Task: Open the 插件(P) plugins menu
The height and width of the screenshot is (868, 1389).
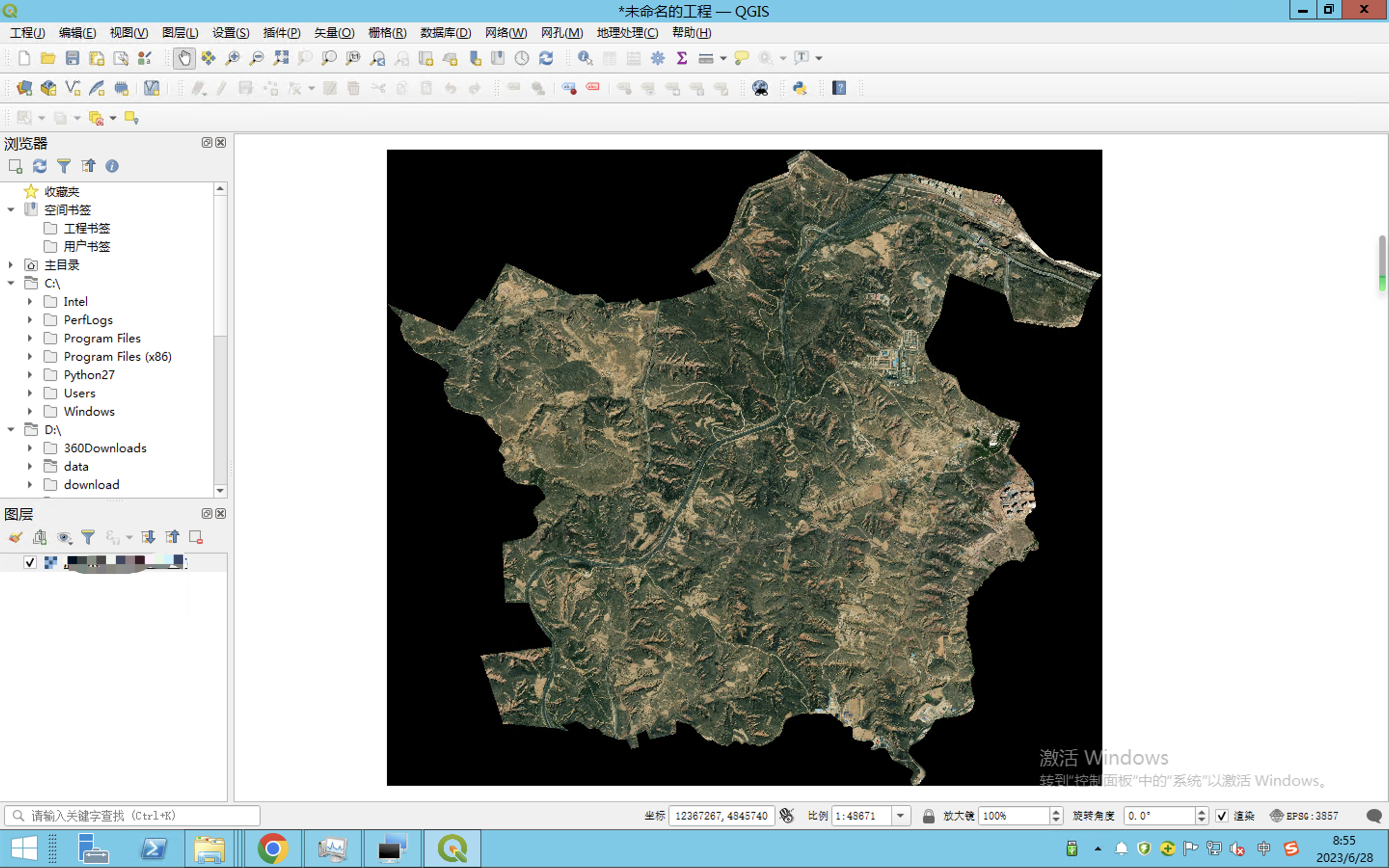Action: (281, 33)
